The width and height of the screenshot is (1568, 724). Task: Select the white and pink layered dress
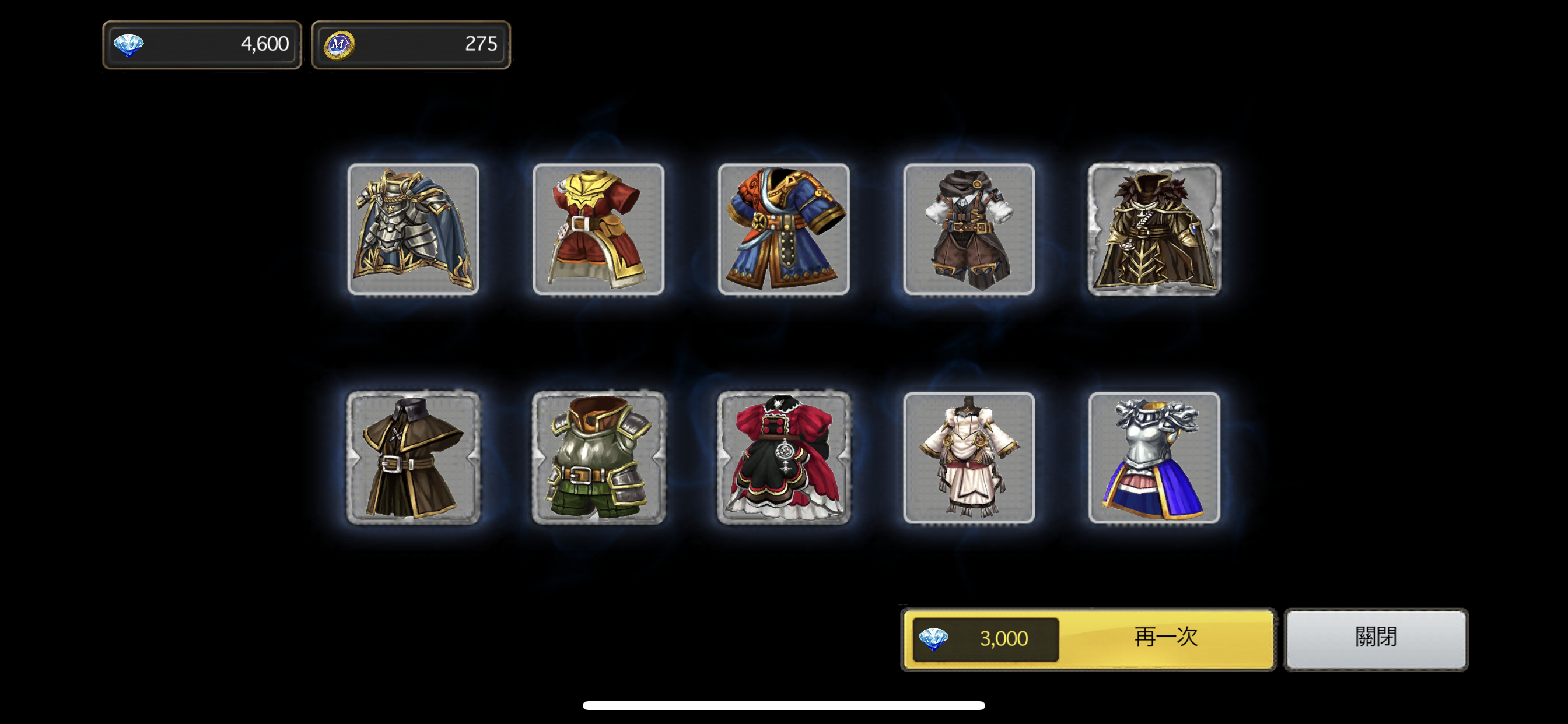(968, 458)
